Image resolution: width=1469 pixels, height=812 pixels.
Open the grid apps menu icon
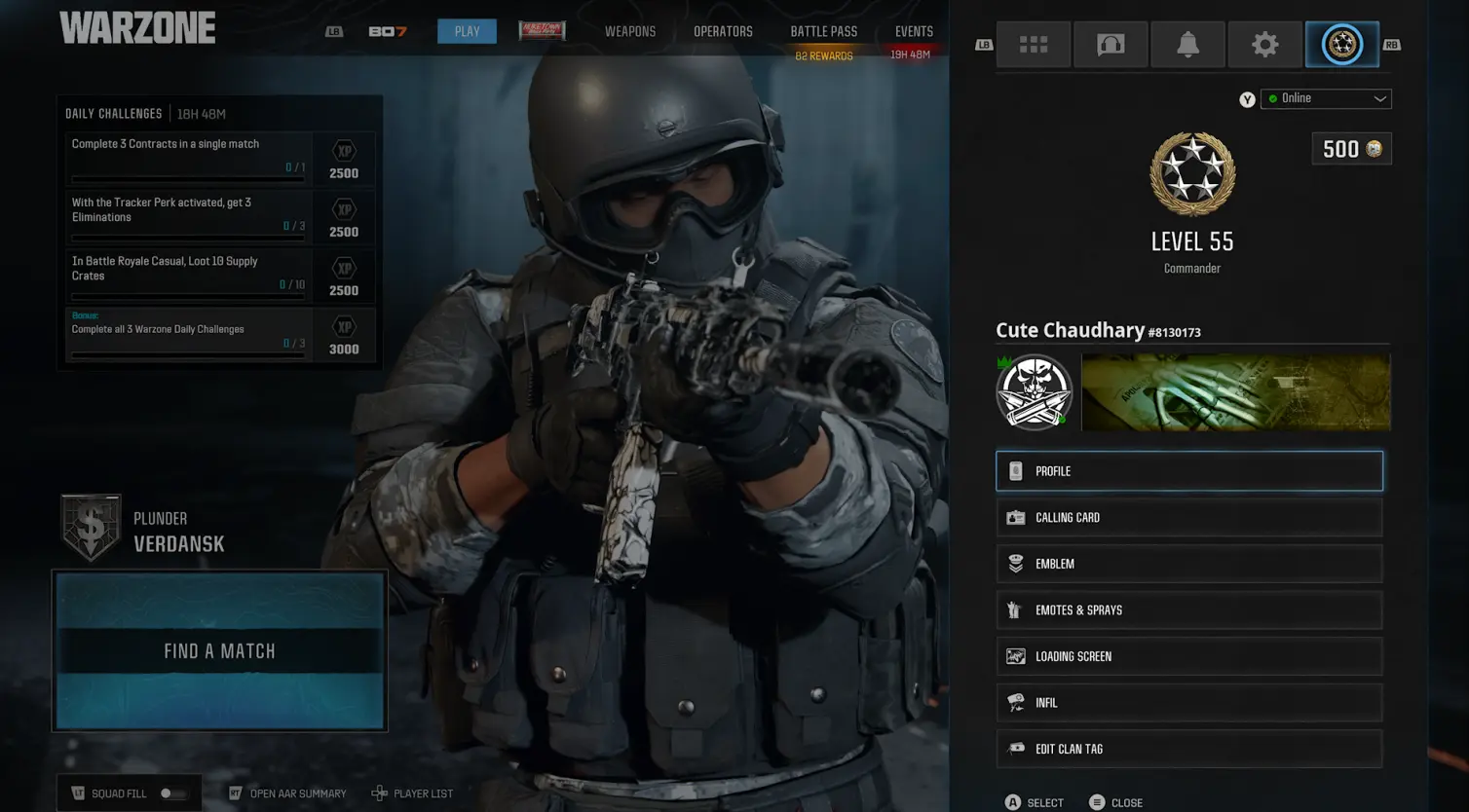1033,45
